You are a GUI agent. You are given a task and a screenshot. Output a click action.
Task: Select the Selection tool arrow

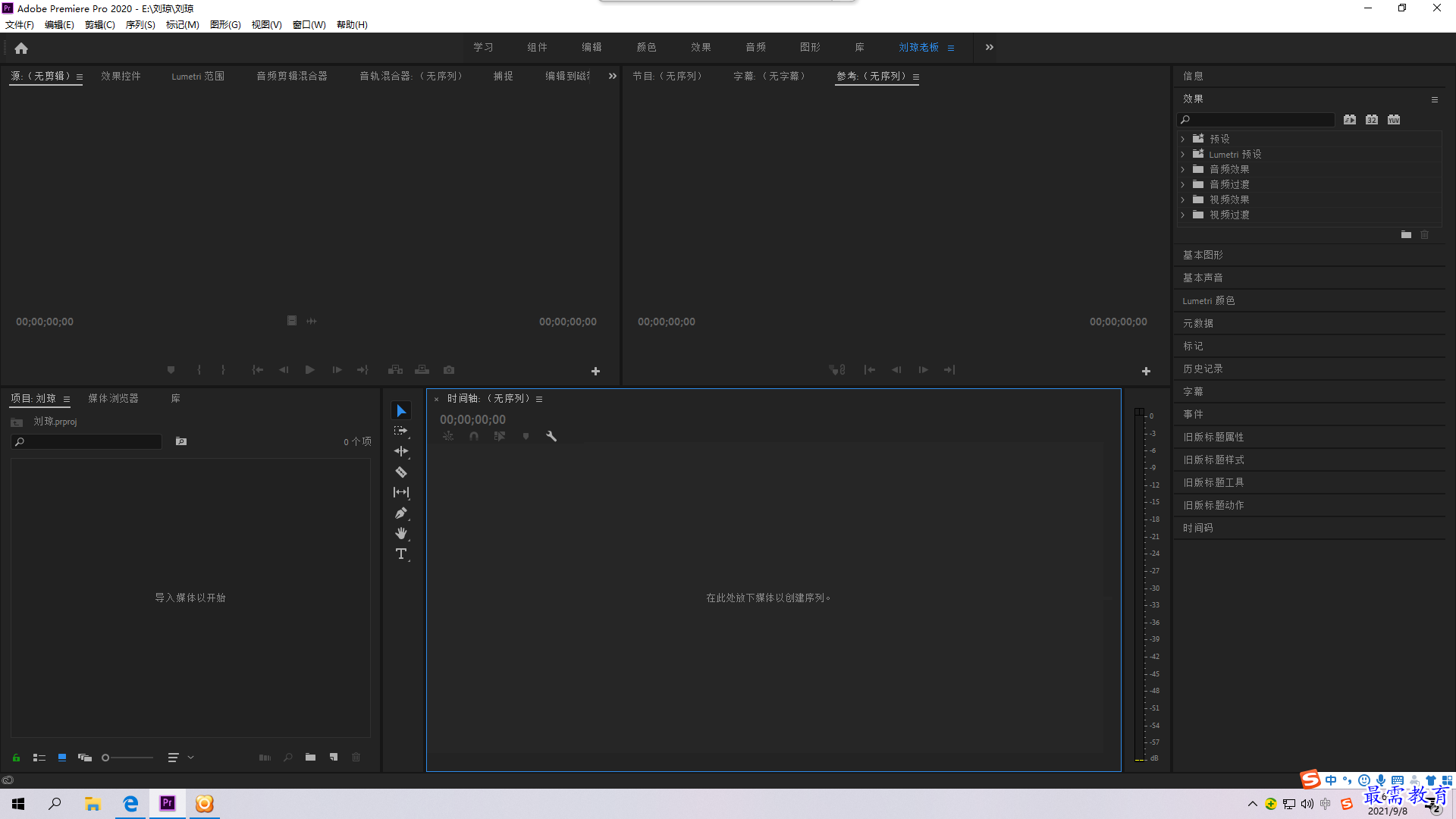(401, 410)
